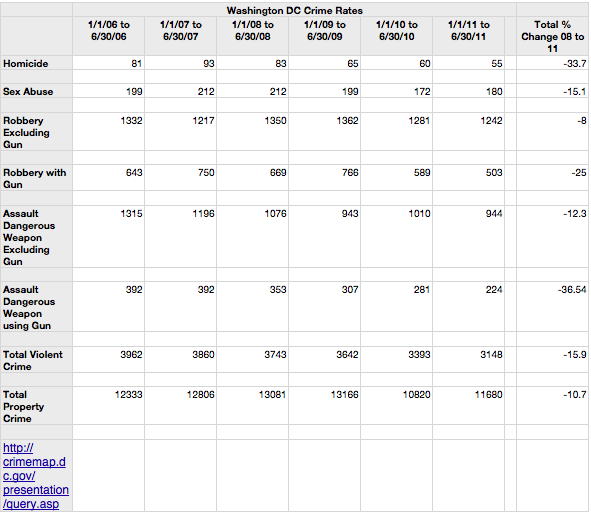Click the Total Property Crime value 12333
The image size is (591, 514).
129,395
